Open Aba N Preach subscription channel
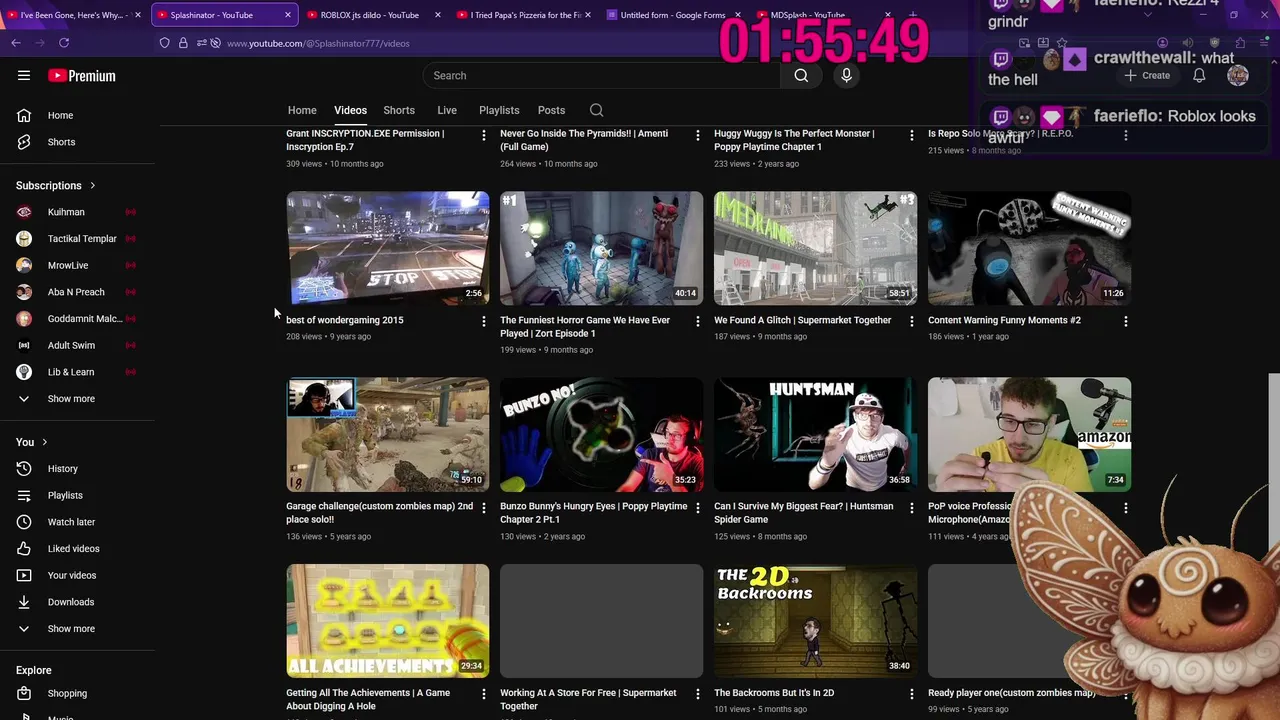The width and height of the screenshot is (1280, 720). [78, 292]
